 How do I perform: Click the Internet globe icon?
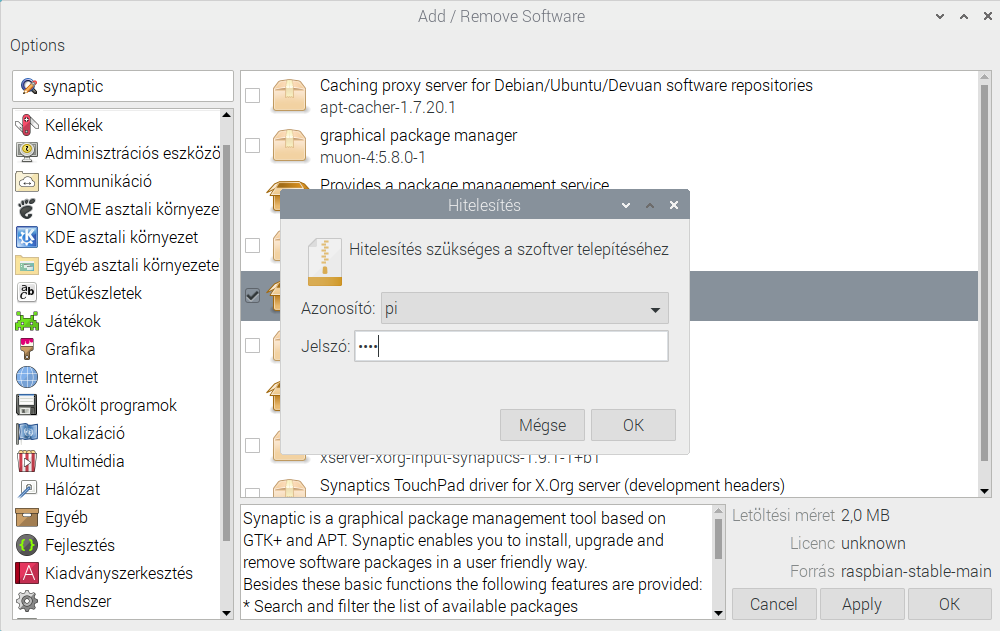(x=27, y=377)
